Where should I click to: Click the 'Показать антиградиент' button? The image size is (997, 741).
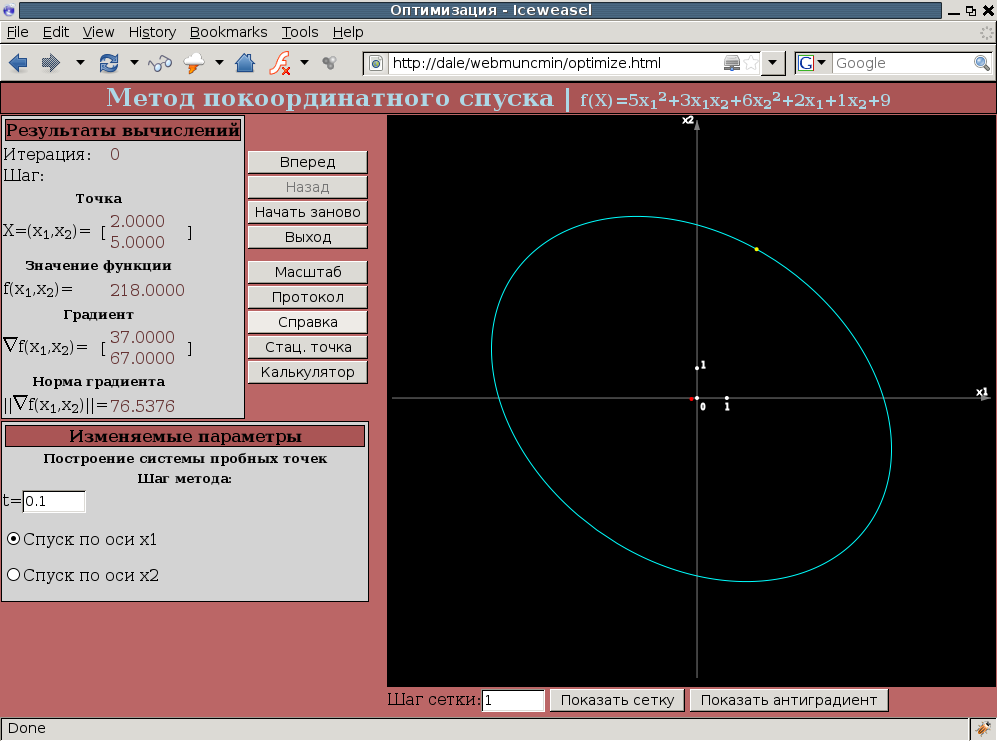(788, 700)
